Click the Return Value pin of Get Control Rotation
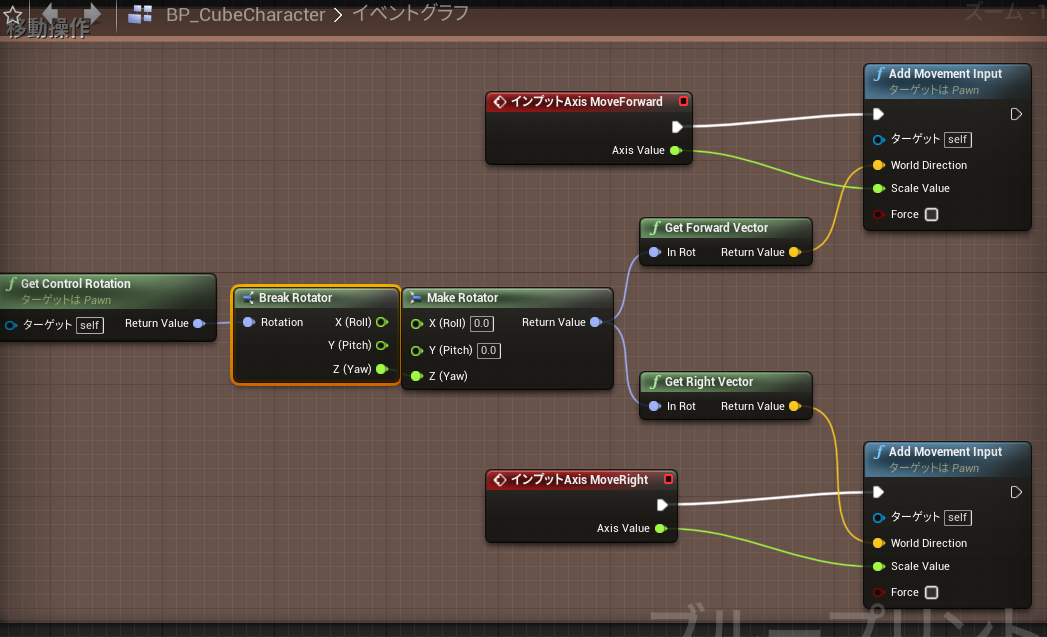Screen dimensions: 1047x637 198,323
